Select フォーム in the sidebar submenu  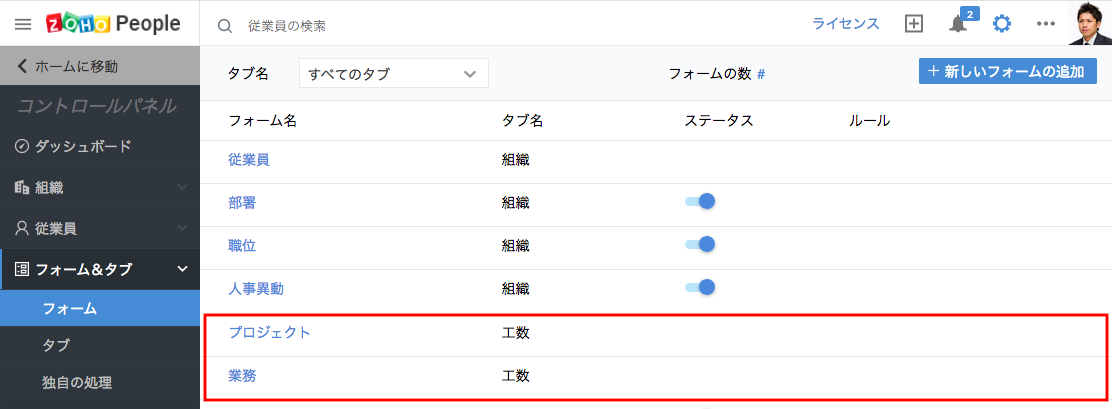tap(100, 308)
